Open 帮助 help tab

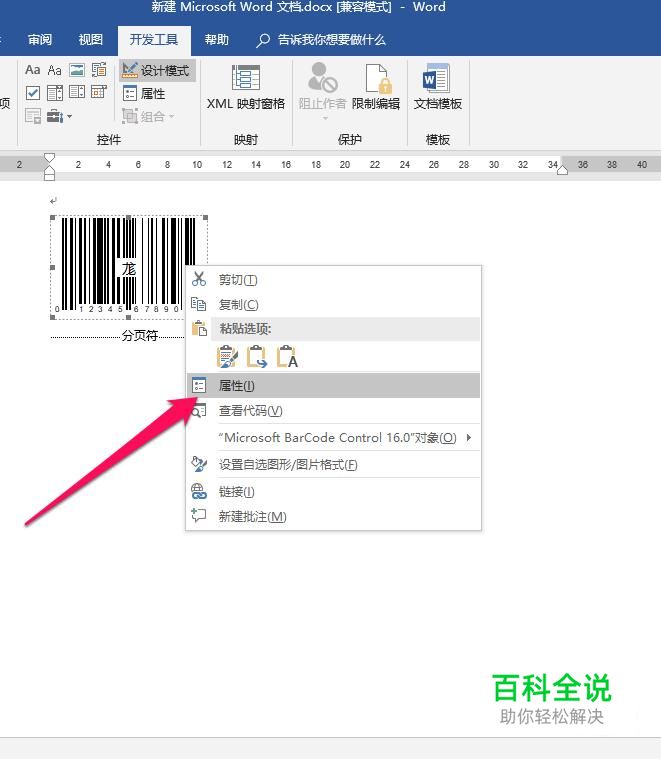click(x=217, y=39)
